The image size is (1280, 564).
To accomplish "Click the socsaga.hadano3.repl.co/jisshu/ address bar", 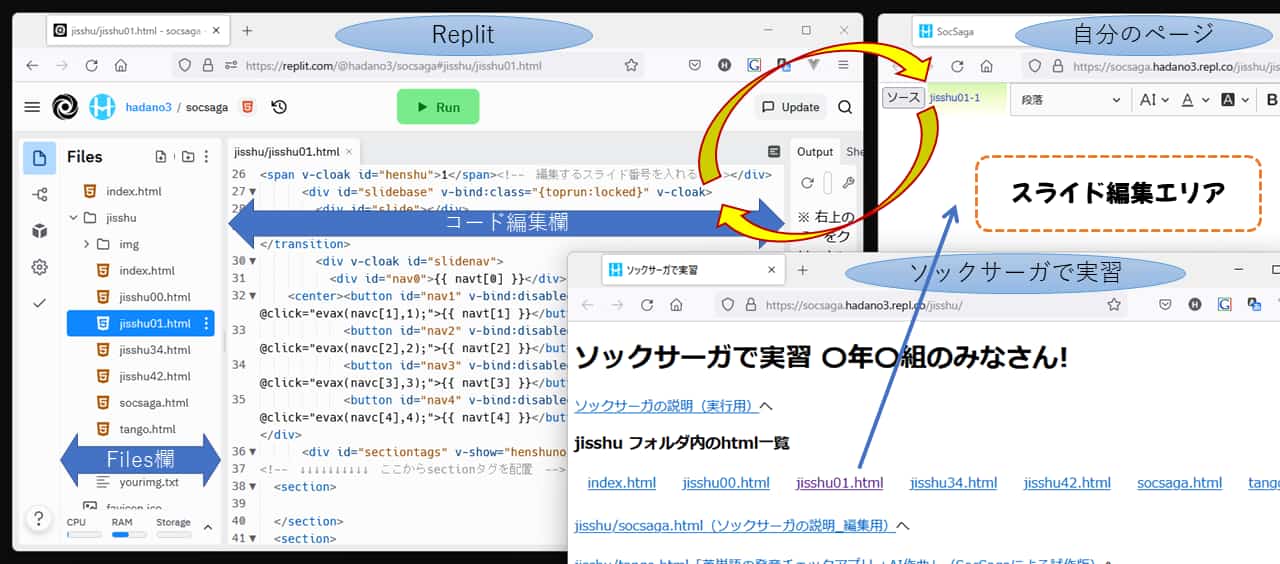I will tap(920, 305).
